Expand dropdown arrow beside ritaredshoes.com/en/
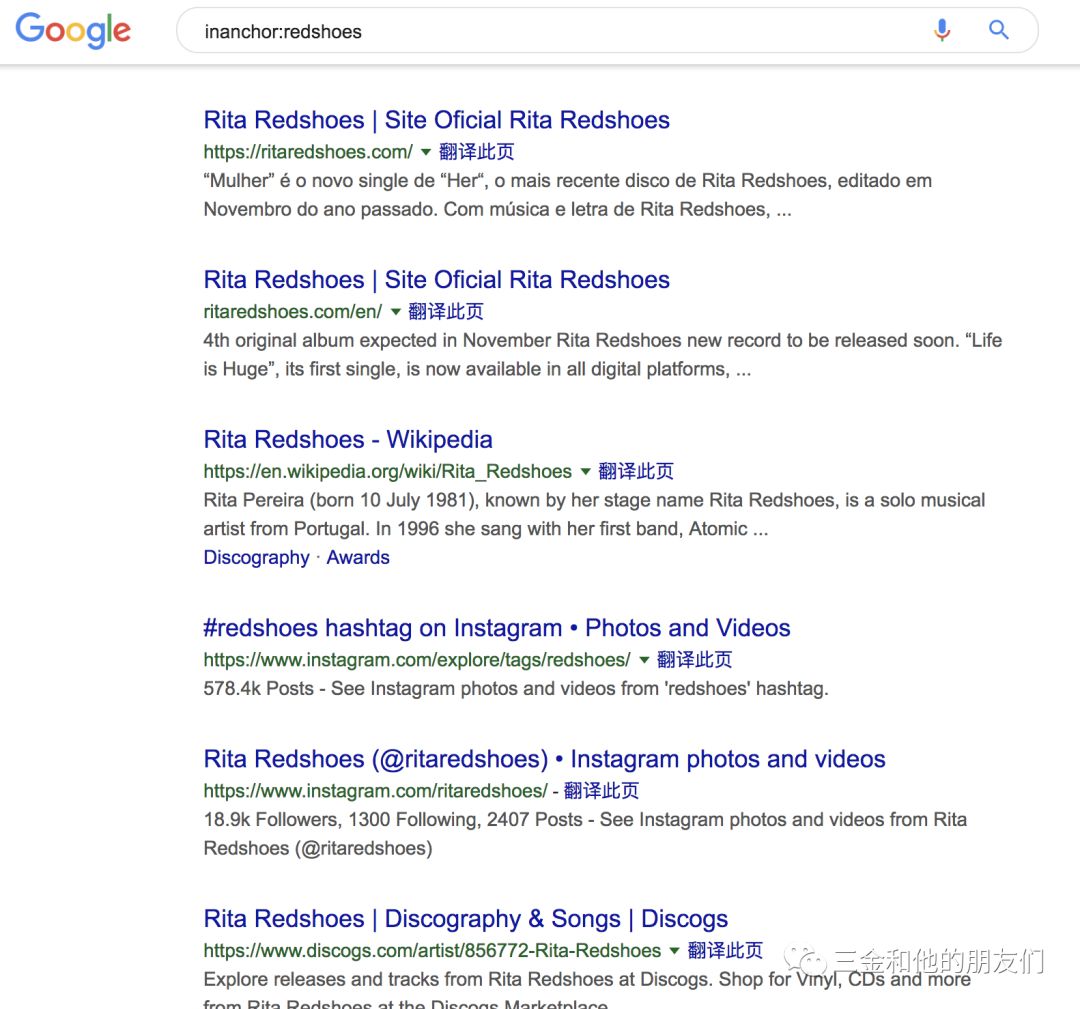 coord(395,312)
